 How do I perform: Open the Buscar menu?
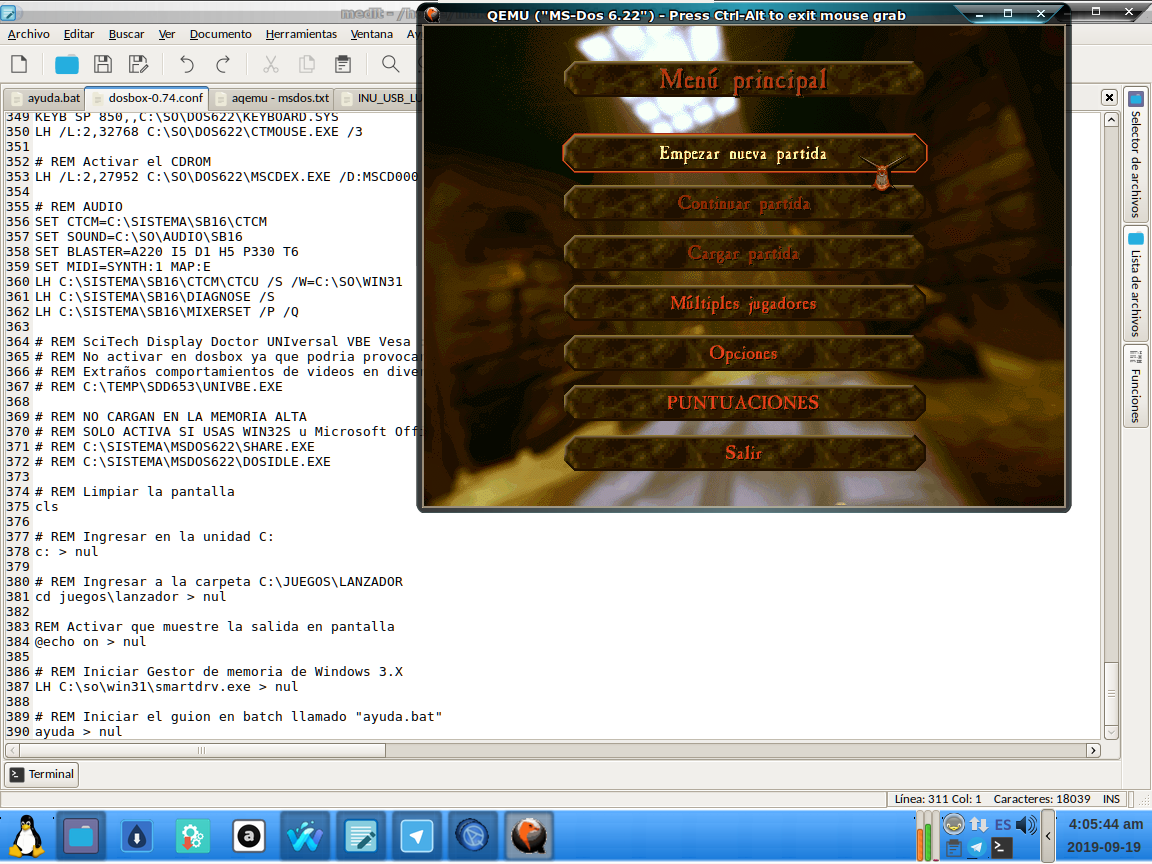pos(126,34)
